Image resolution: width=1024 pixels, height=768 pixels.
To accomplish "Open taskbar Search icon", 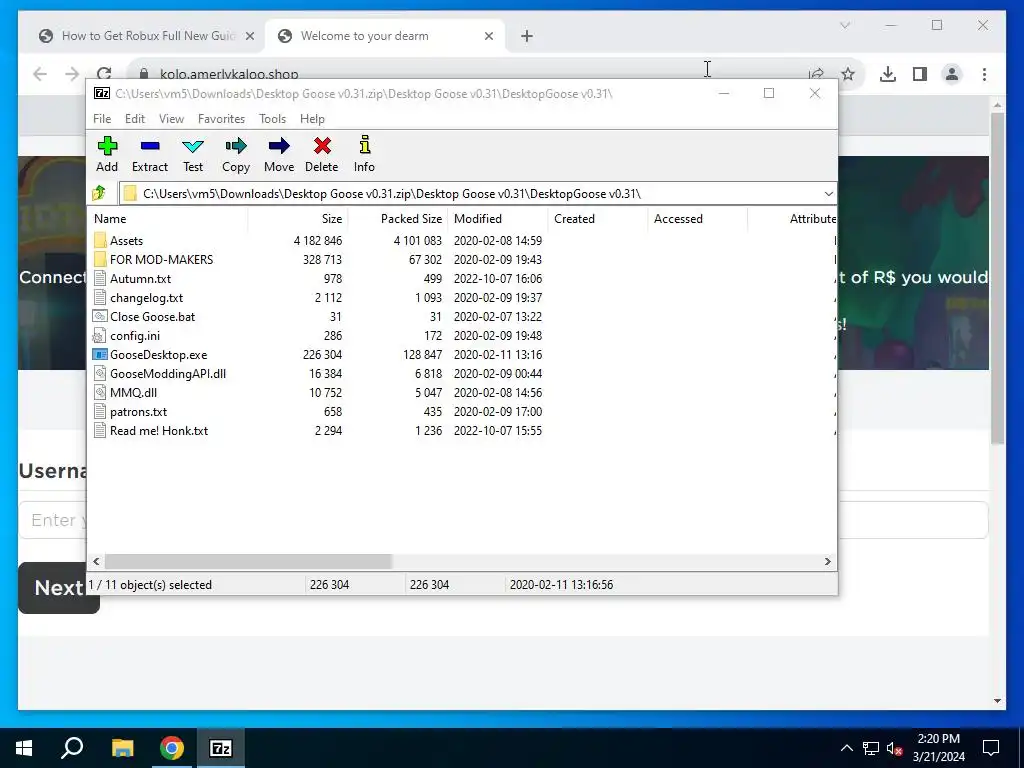I will (x=72, y=748).
